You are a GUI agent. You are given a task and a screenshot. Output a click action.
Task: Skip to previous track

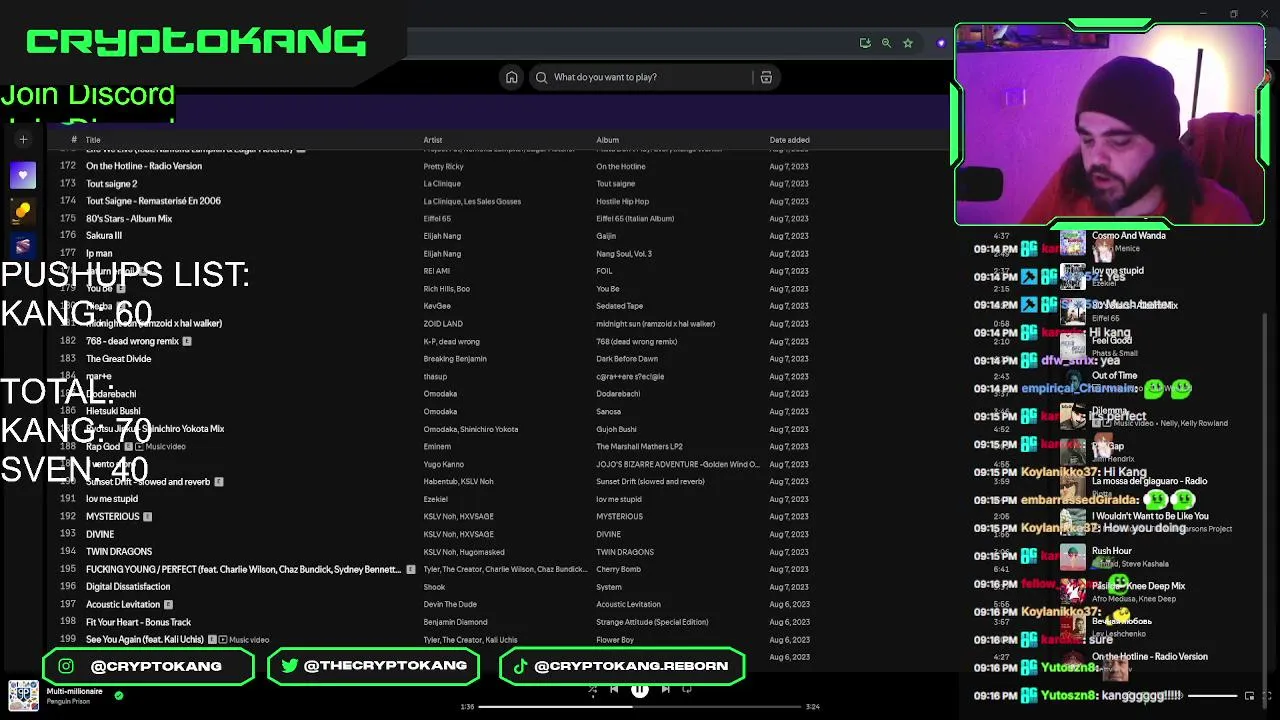[614, 689]
